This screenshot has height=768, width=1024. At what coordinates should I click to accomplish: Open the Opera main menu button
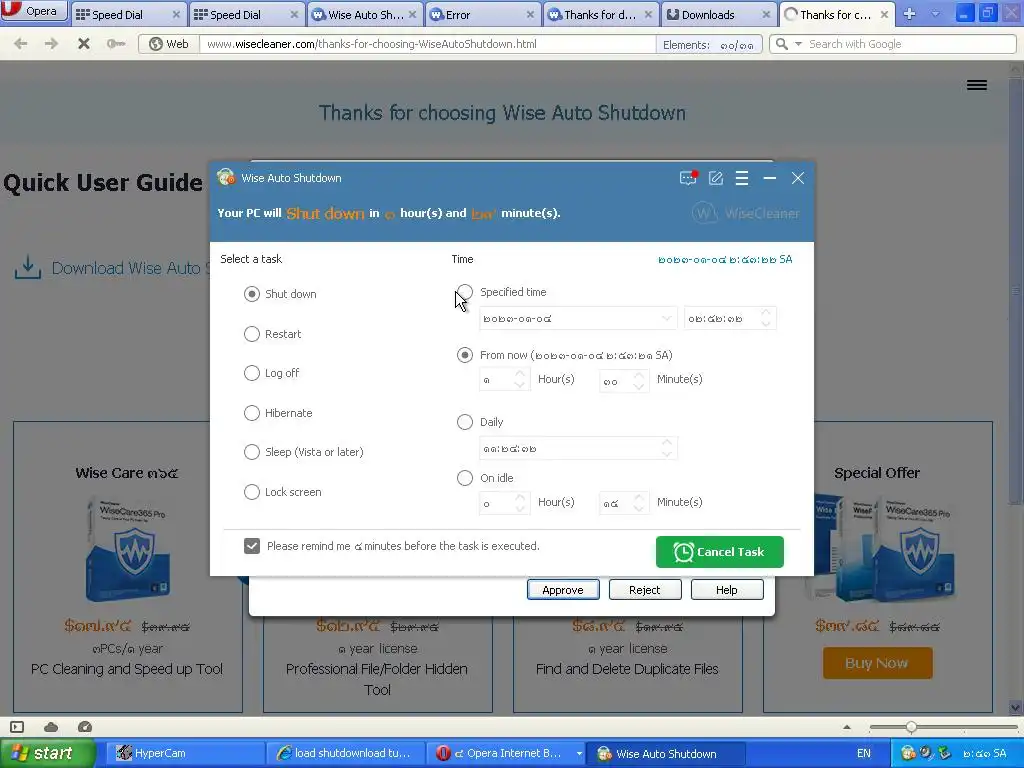(x=34, y=11)
